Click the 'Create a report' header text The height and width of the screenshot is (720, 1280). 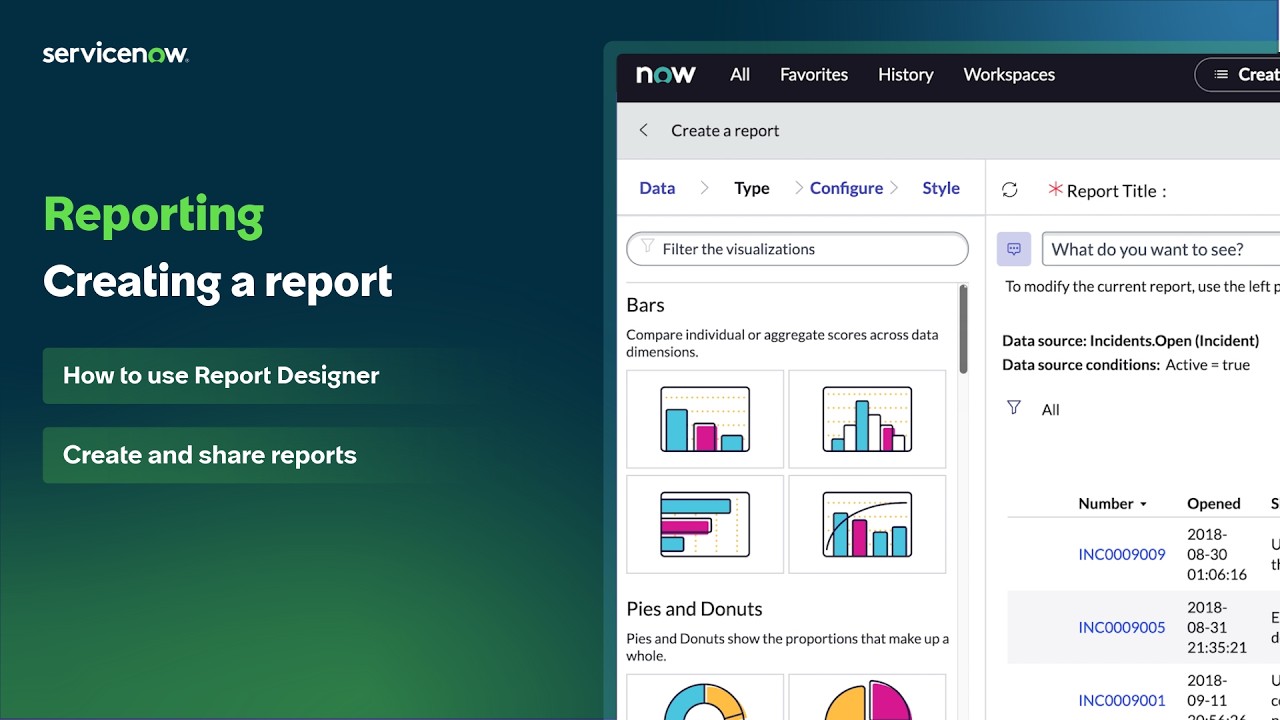(x=725, y=130)
